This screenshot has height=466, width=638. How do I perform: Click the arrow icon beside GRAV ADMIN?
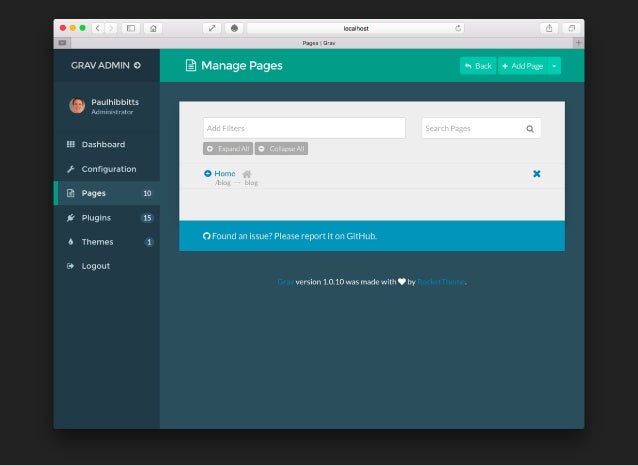pyautogui.click(x=137, y=65)
